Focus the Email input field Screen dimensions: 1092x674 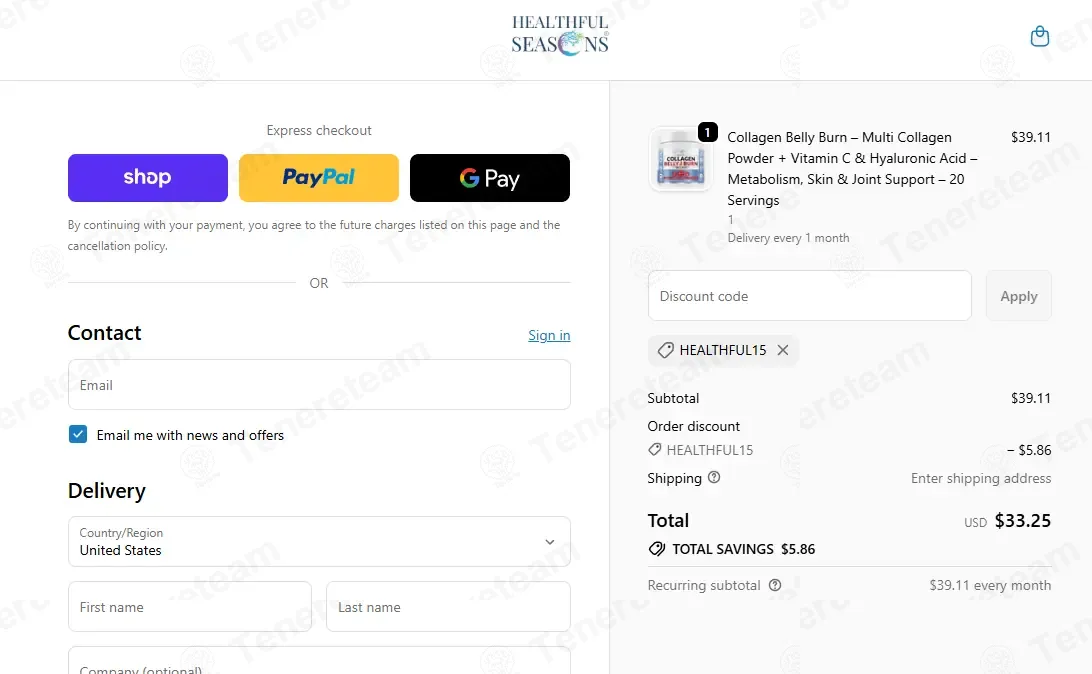click(319, 385)
